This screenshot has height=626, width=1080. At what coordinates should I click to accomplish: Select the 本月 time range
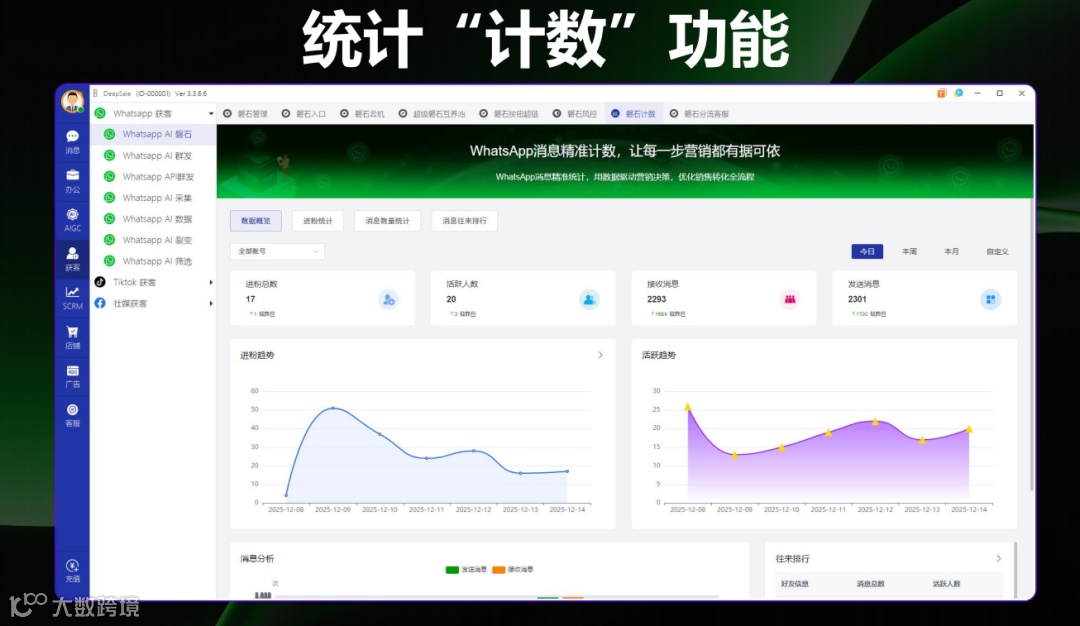951,251
